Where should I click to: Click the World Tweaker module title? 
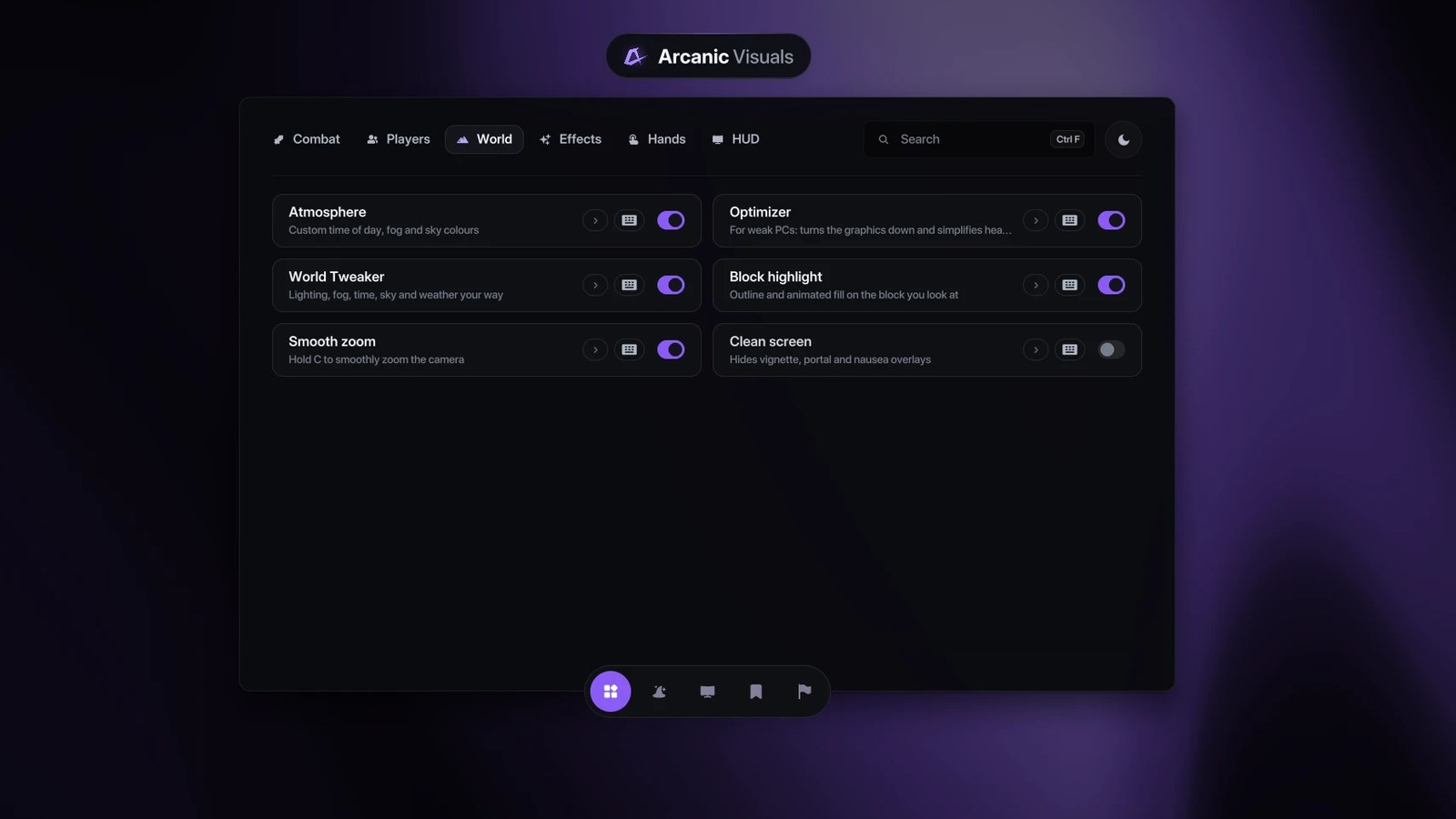[x=337, y=277]
